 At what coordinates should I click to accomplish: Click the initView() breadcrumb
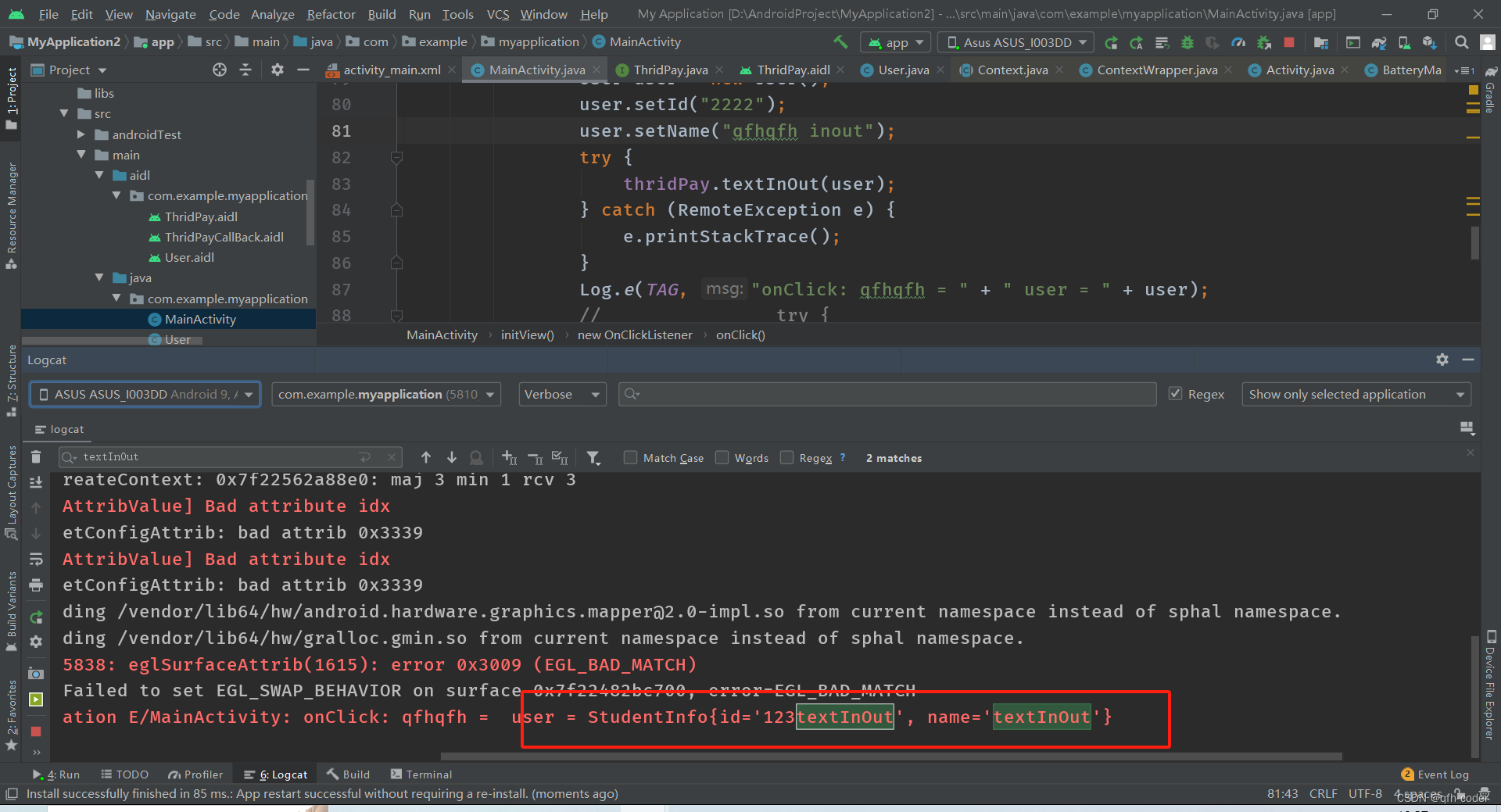(x=527, y=334)
